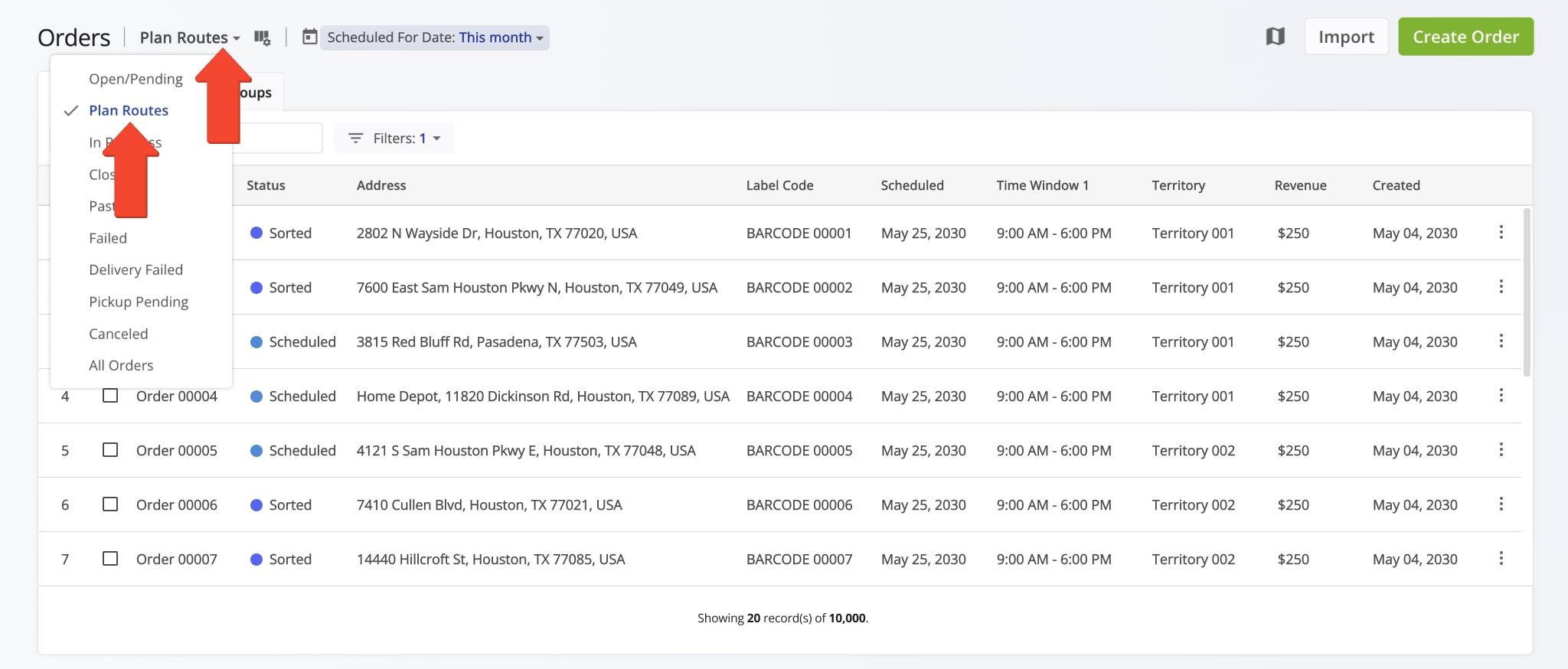Image resolution: width=1568 pixels, height=669 pixels.
Task: Open the three-dot menu for Order 00004
Action: click(1501, 395)
